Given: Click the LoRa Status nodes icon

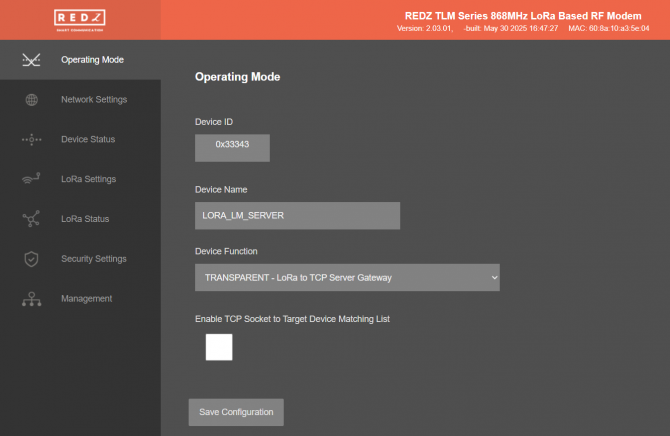Looking at the screenshot, I should [31, 218].
